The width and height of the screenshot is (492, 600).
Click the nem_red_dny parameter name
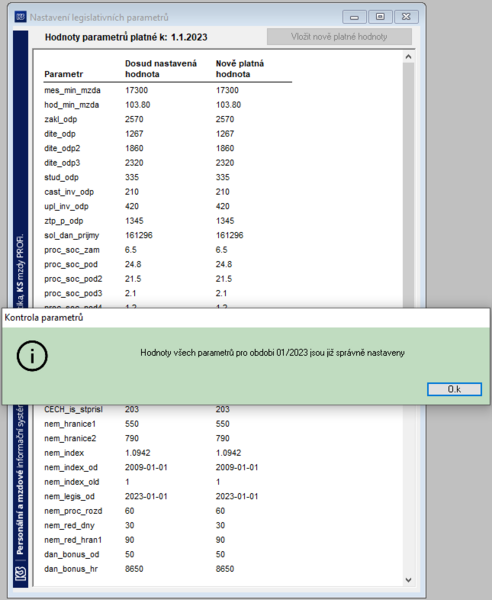tap(69, 526)
